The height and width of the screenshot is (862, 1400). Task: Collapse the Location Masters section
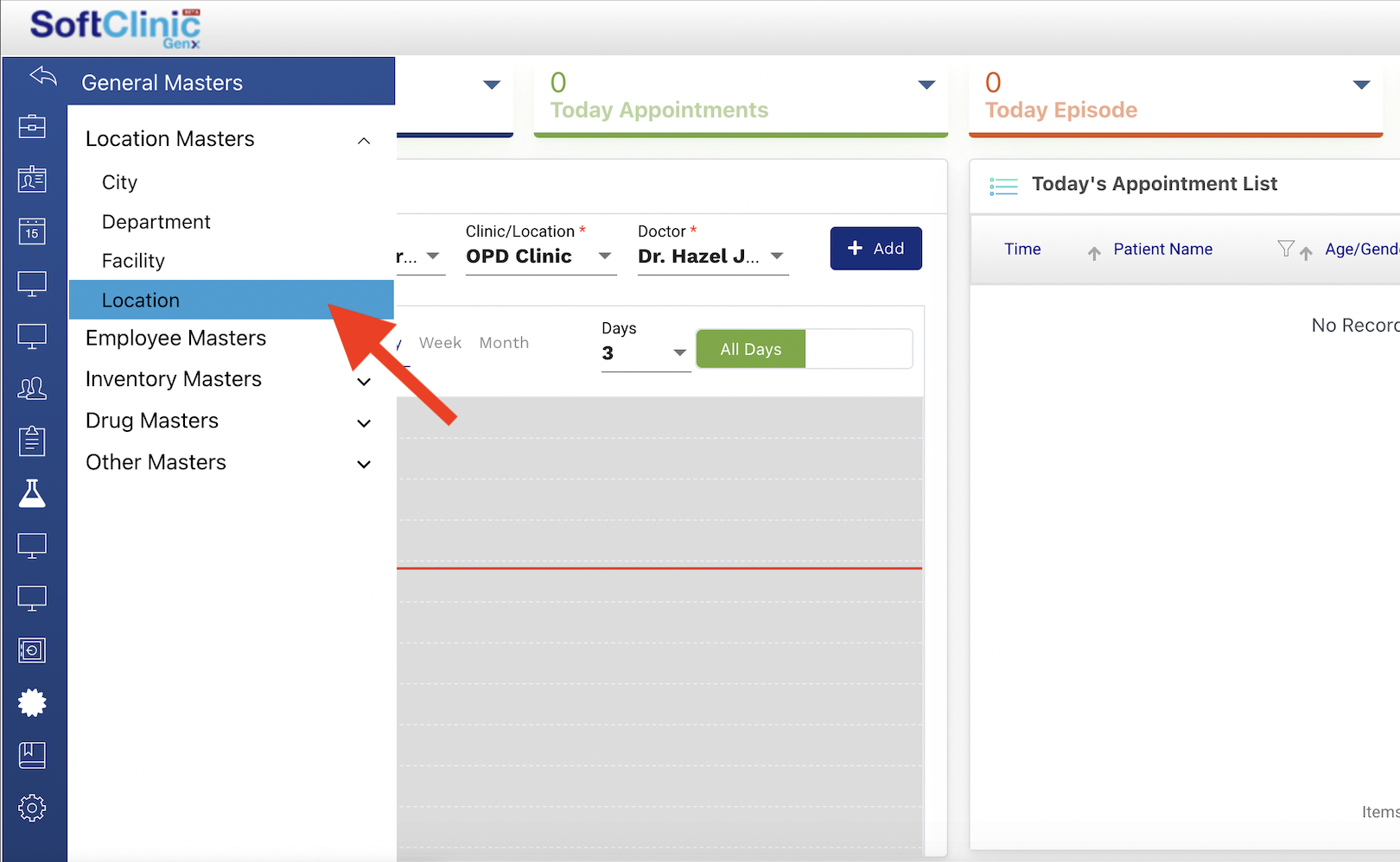(364, 140)
